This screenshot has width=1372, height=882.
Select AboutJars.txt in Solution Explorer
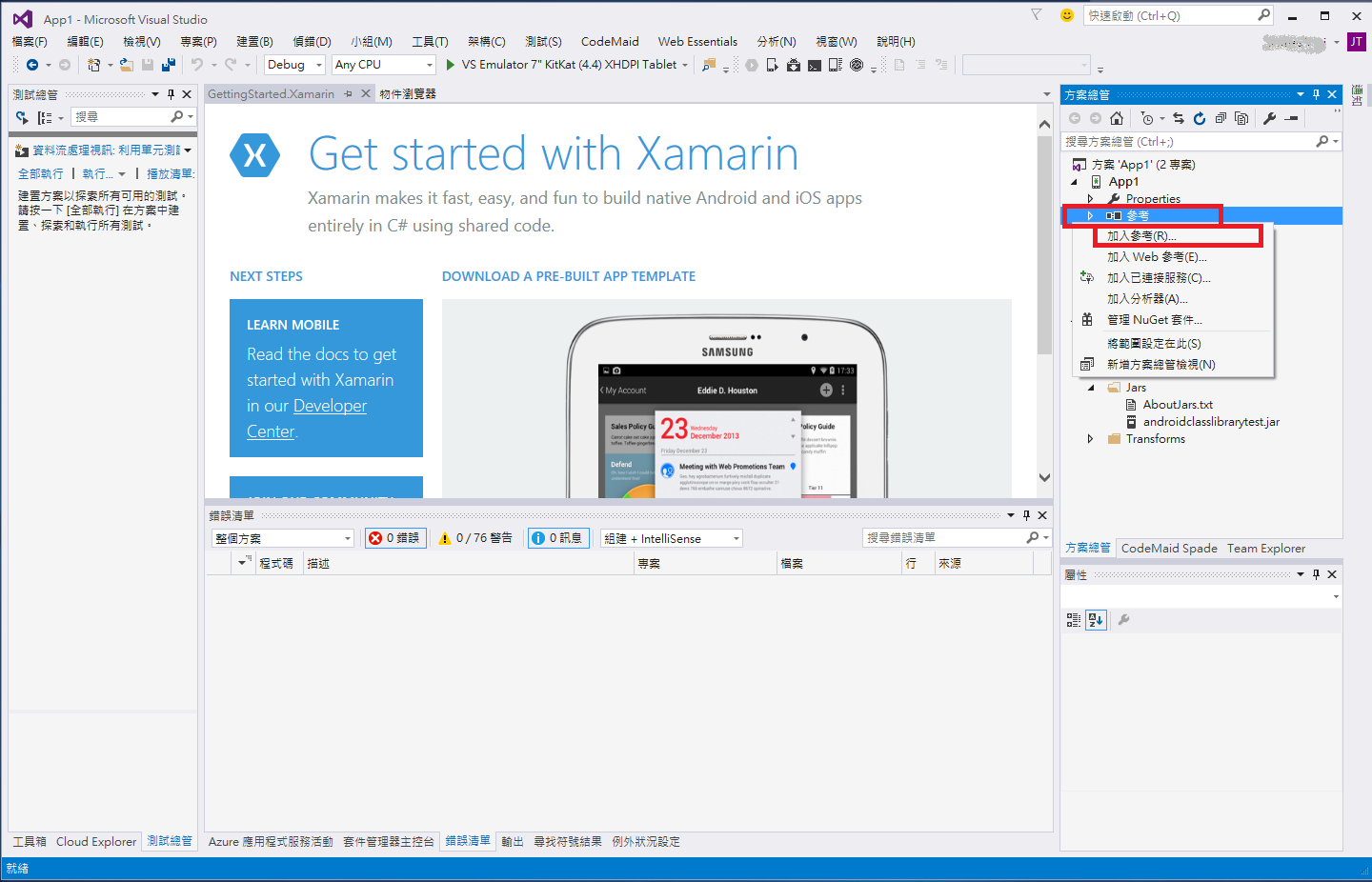(x=1178, y=405)
